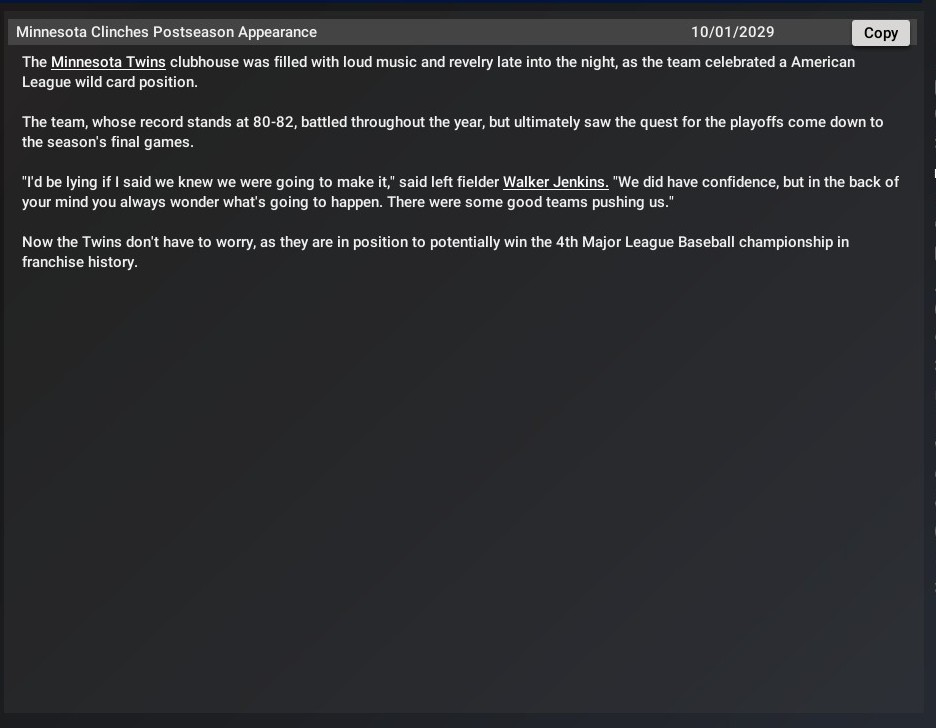The width and height of the screenshot is (936, 728).
Task: Click the words "franchise history"
Action: coord(78,262)
